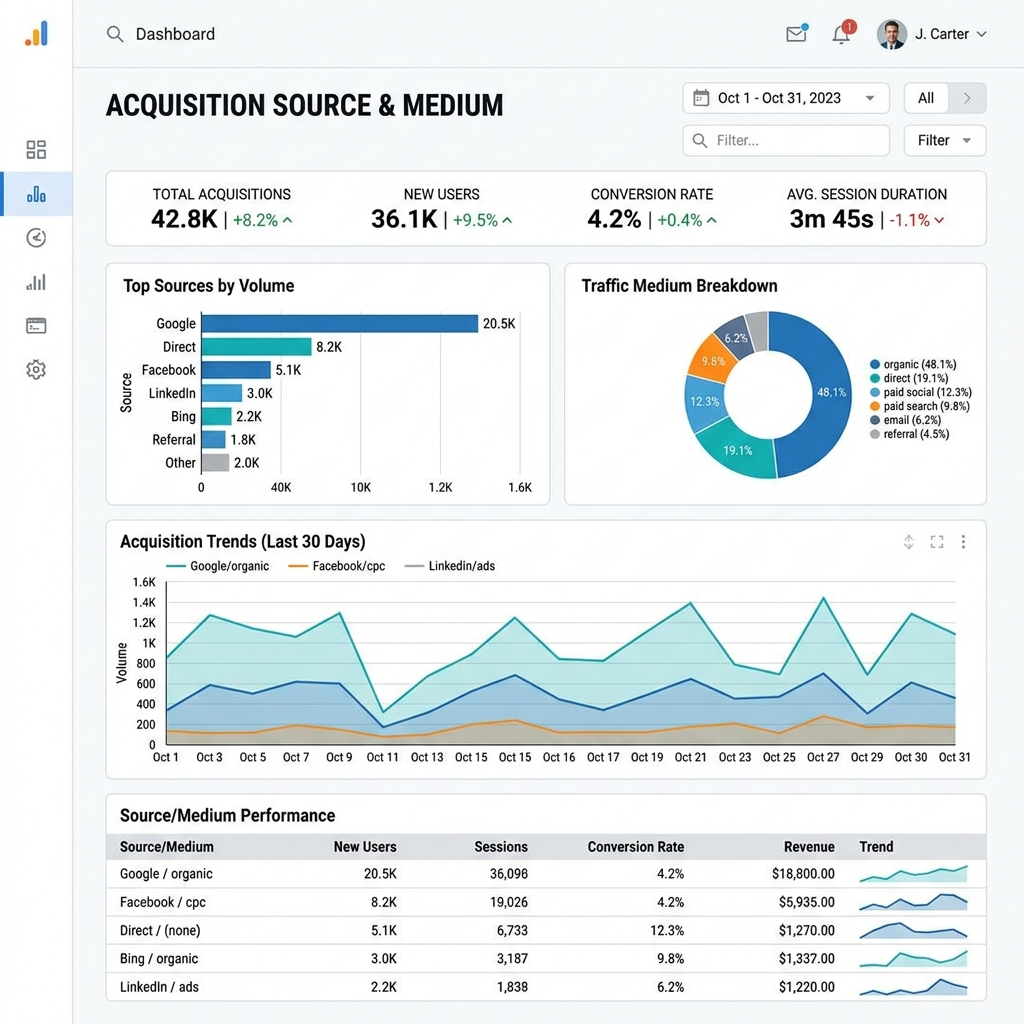Click the Dashboard title in top bar
This screenshot has width=1024, height=1024.
(x=175, y=34)
